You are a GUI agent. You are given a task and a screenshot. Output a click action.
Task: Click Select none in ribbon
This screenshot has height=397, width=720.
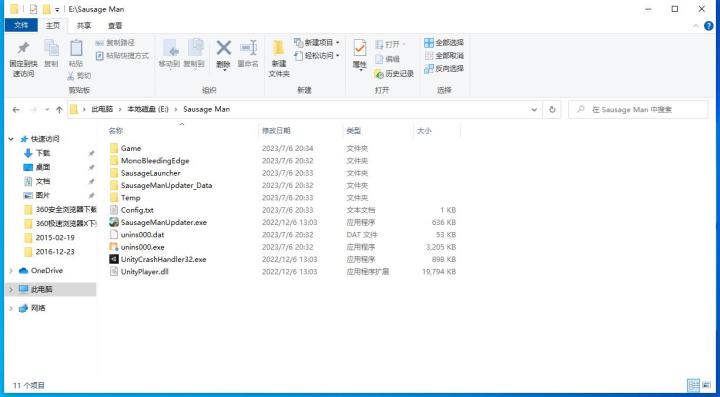point(444,56)
